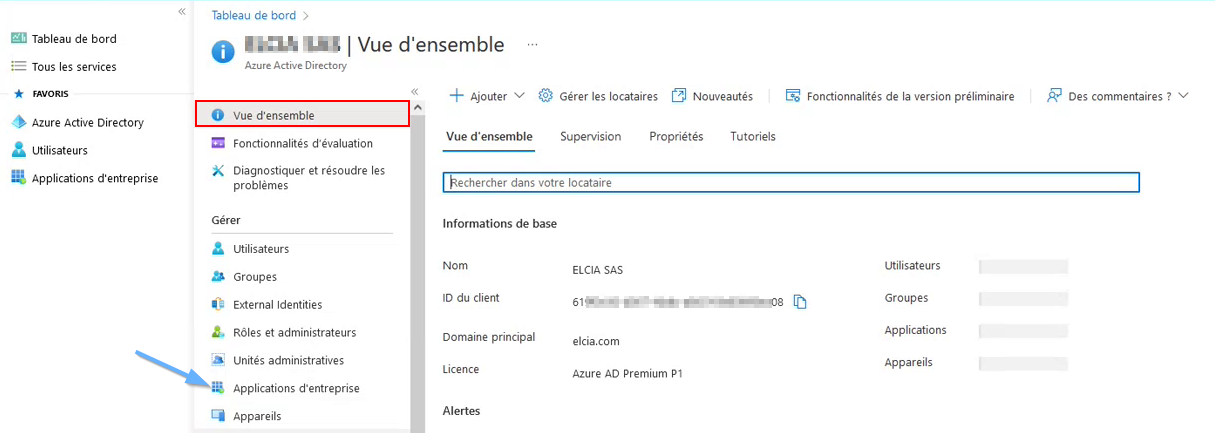Viewport: 1215px width, 433px height.
Task: Open the ellipsis more options menu
Action: click(x=532, y=45)
